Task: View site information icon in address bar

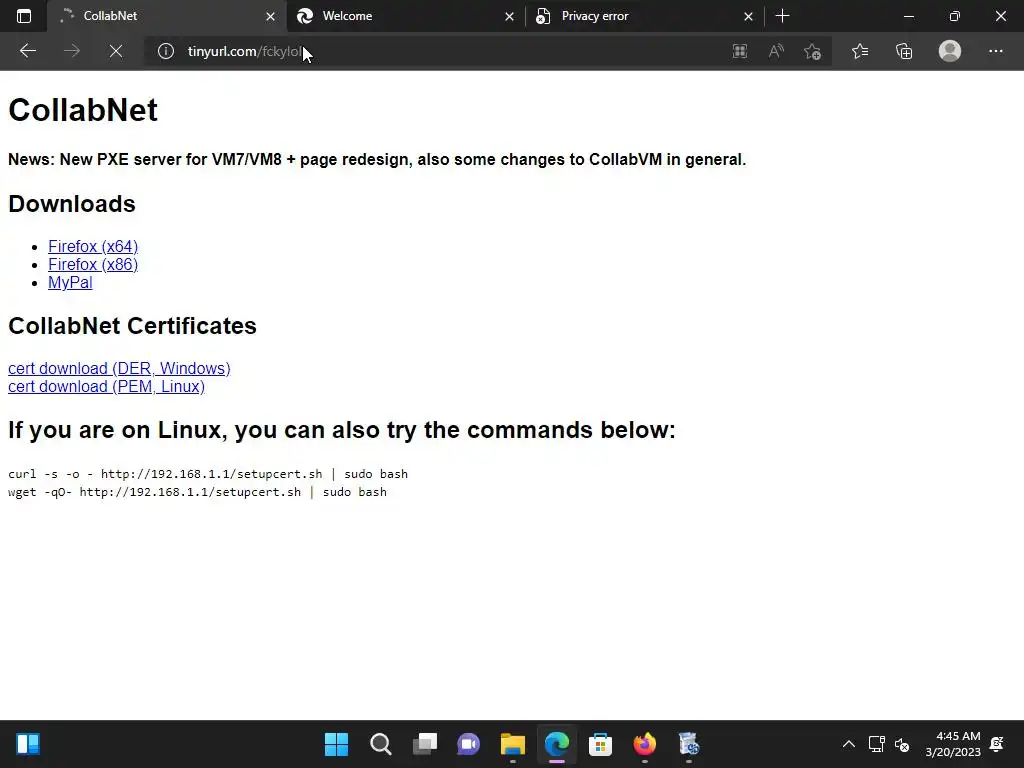Action: (x=166, y=51)
